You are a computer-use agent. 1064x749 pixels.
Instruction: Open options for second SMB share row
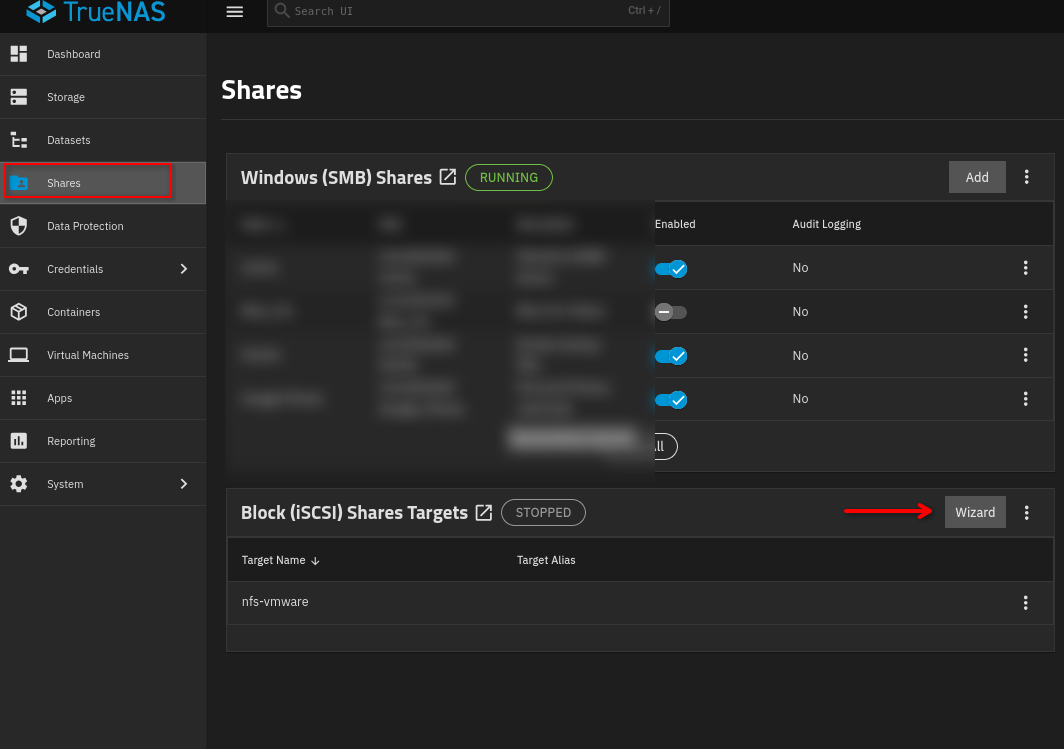[1025, 311]
